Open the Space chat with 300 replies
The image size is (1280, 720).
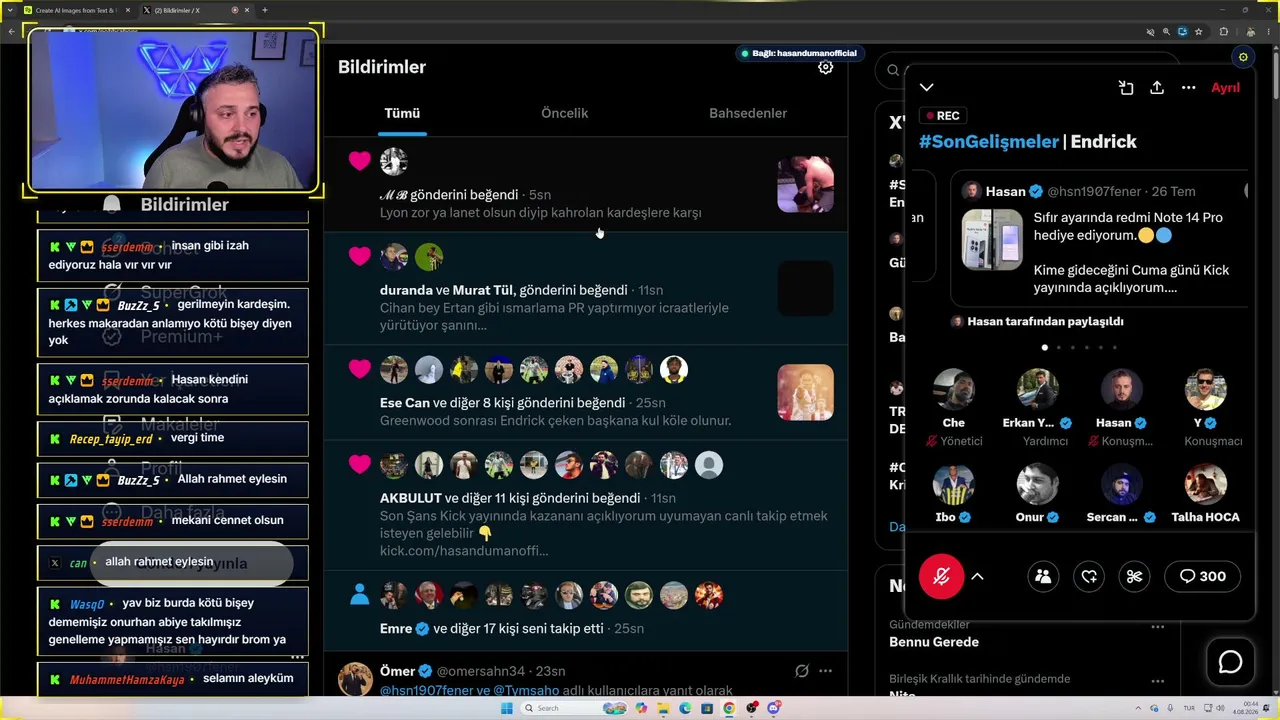1202,576
